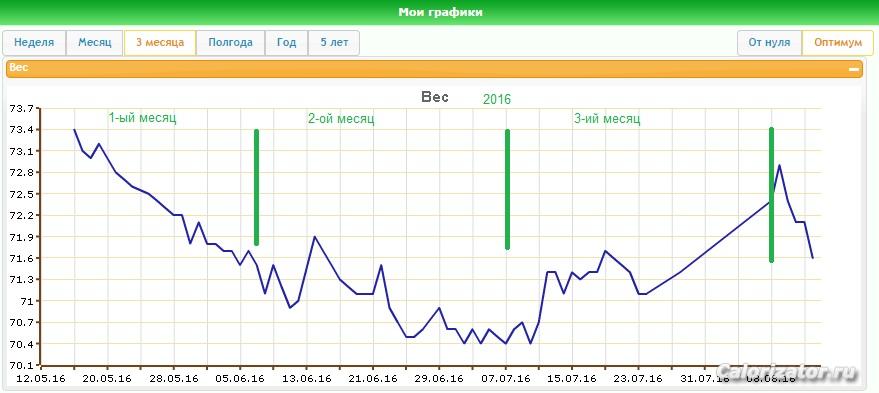Click the 2-ой месяц green label
Screen dimensions: 879x393
341,119
